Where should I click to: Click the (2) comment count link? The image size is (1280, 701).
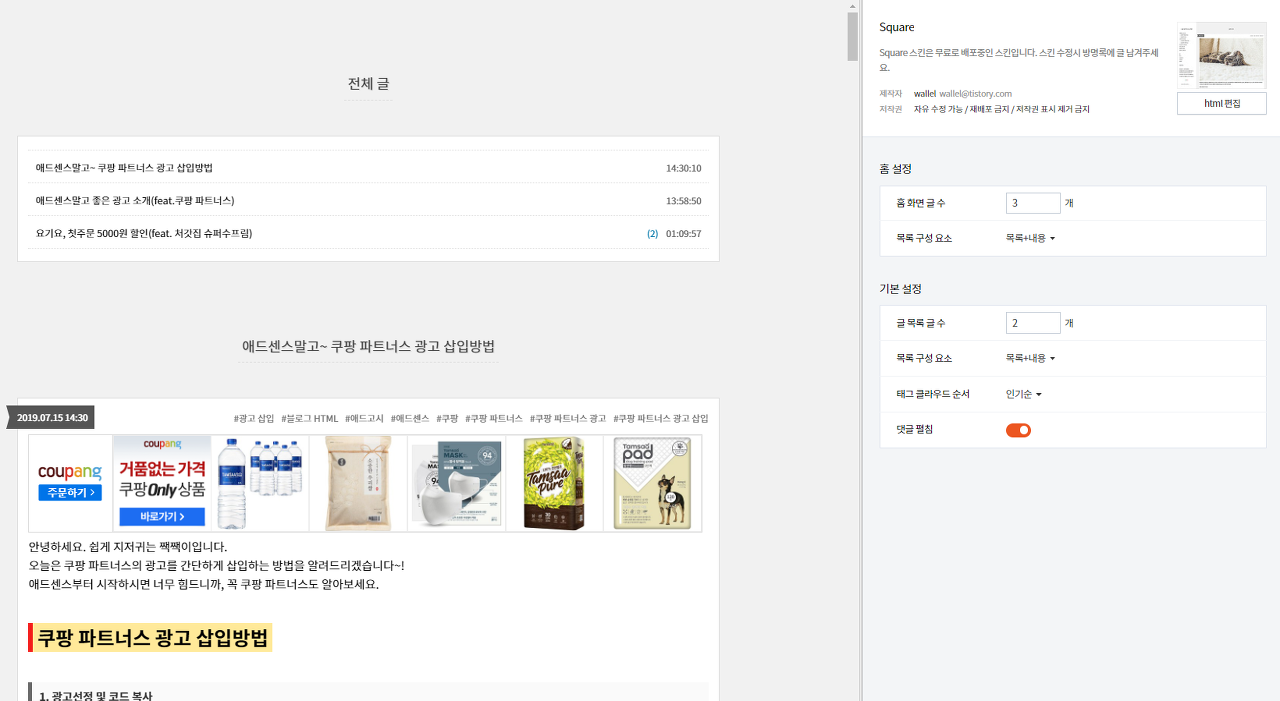tap(652, 234)
